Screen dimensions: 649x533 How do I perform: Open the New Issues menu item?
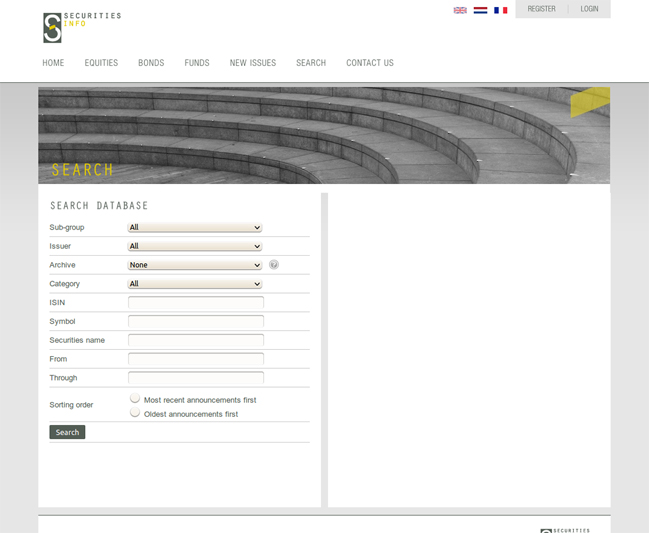[253, 63]
